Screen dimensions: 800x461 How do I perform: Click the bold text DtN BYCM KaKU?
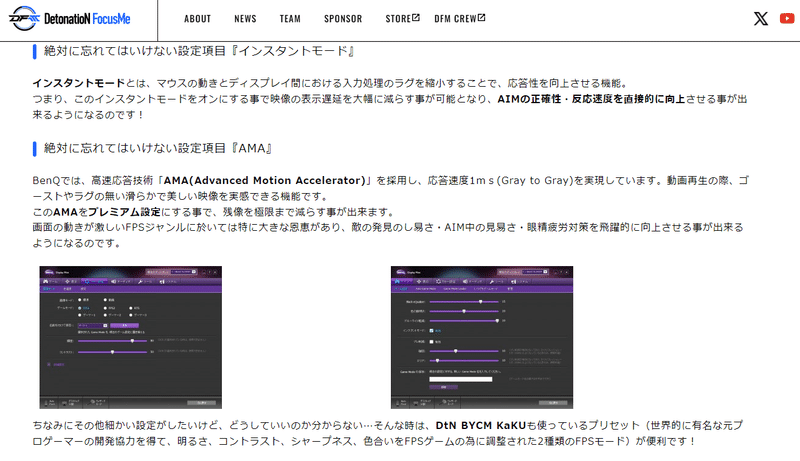481,425
